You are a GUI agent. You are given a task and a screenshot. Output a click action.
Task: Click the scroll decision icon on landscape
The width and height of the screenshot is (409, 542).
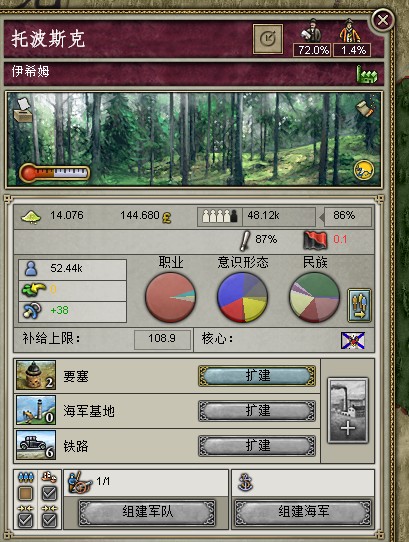tap(366, 108)
